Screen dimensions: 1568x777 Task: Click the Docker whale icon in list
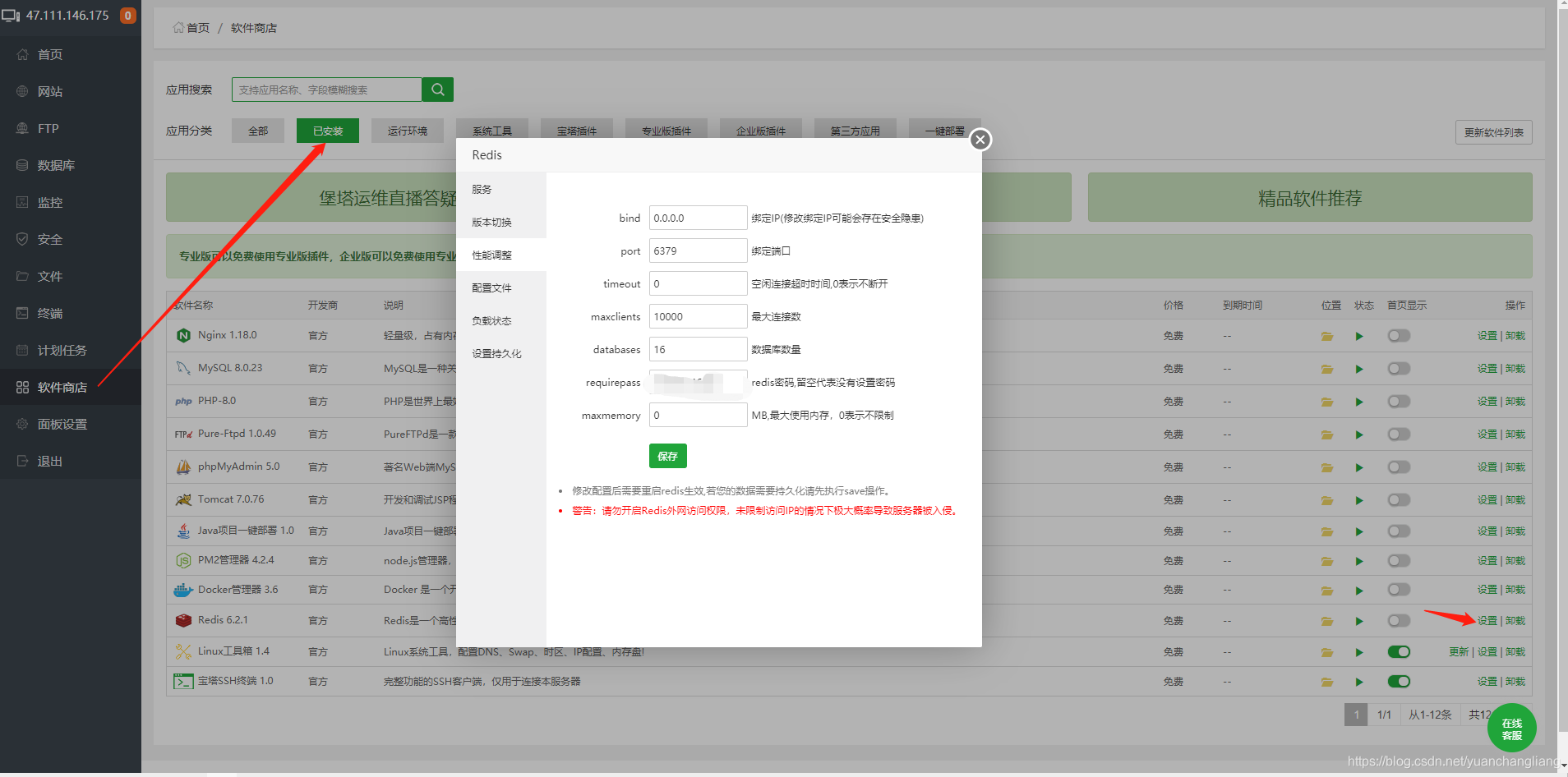183,590
